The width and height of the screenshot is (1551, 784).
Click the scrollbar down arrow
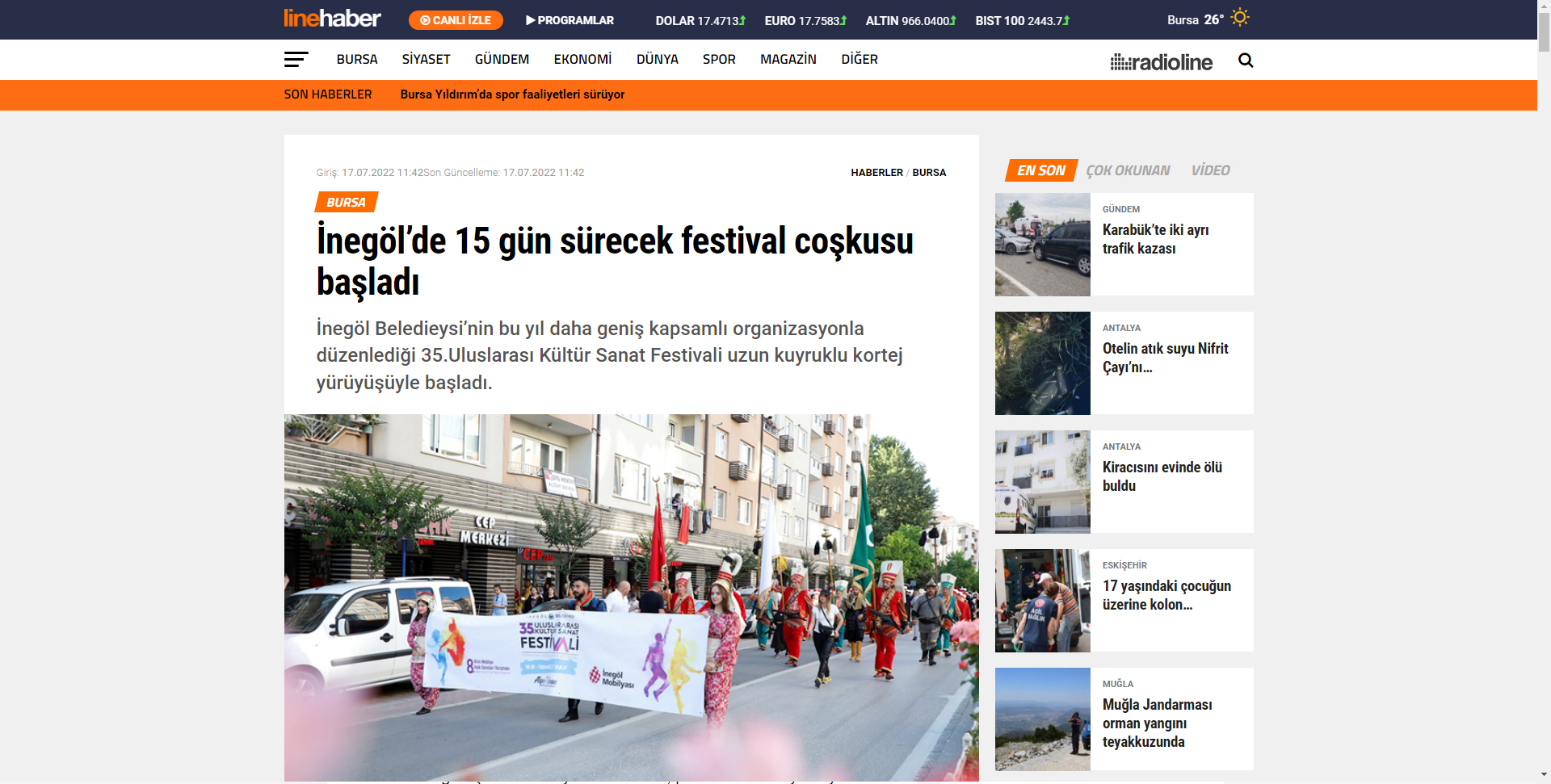[1544, 776]
